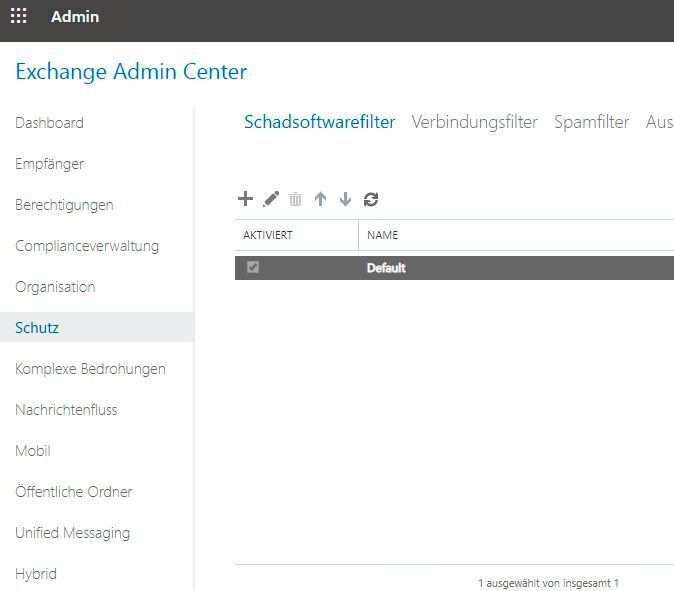The width and height of the screenshot is (674, 591).
Task: Switch to the Verbindungsfilter tab
Action: [475, 122]
